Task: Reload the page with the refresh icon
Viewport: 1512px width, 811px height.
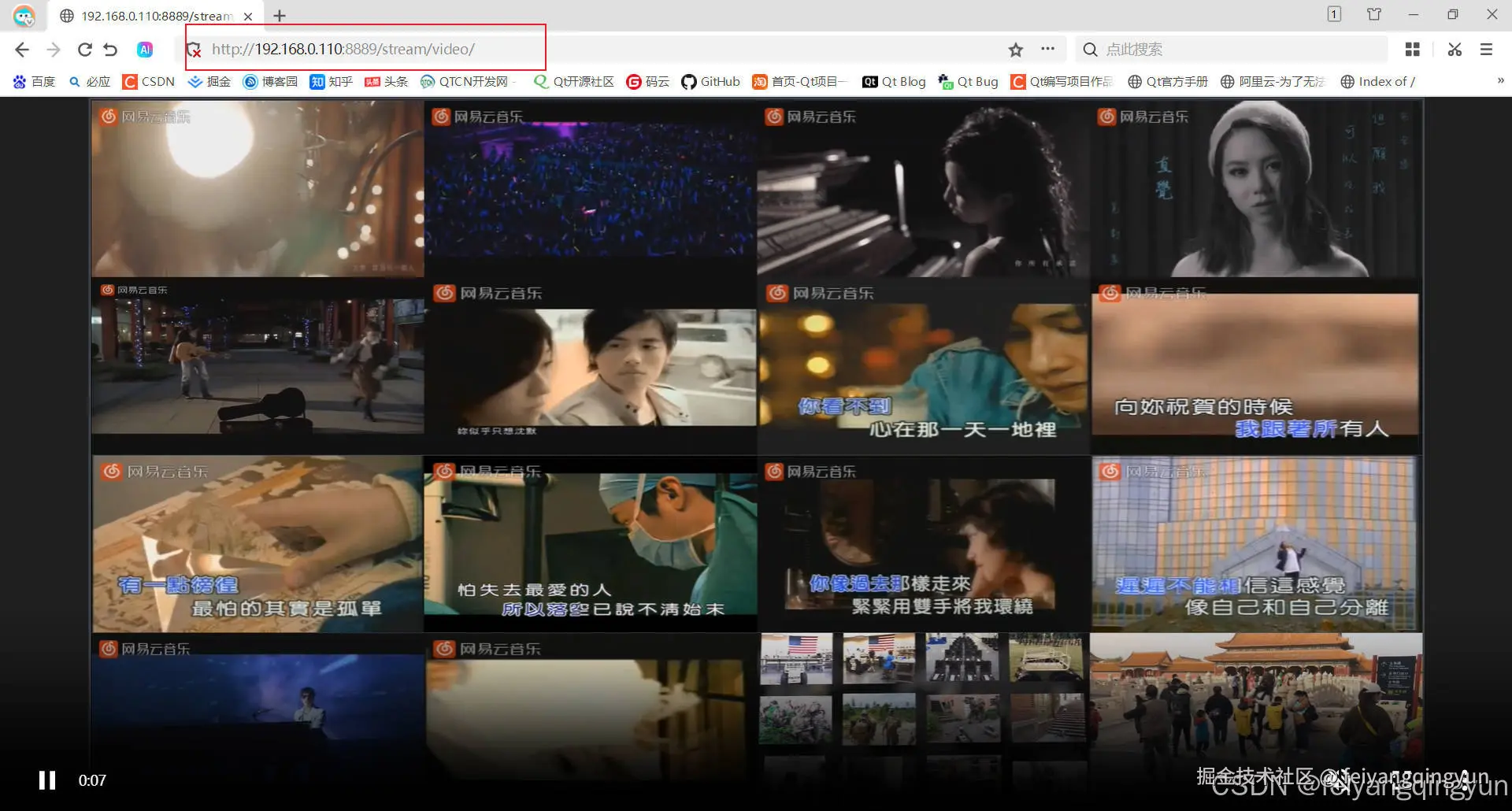Action: coord(85,49)
